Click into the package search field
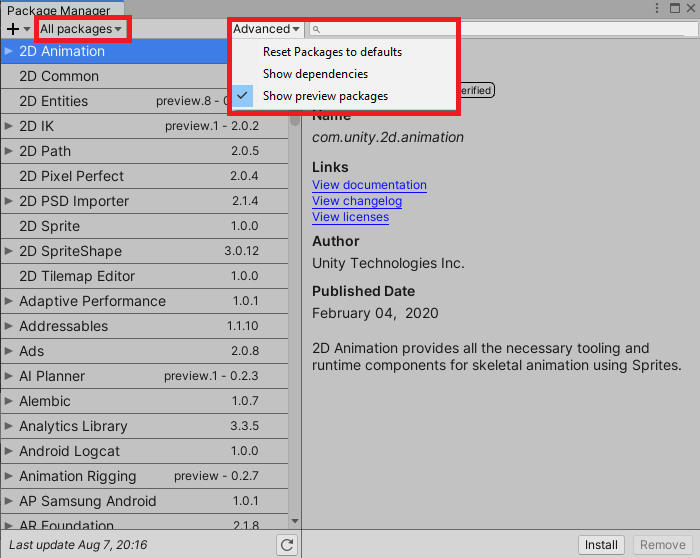700x558 pixels. coord(500,30)
